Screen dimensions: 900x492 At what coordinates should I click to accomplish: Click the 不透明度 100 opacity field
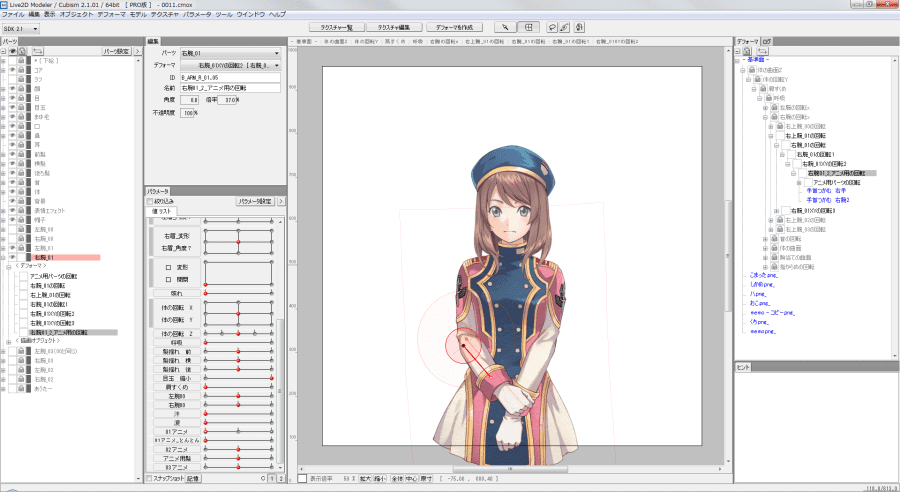click(187, 113)
